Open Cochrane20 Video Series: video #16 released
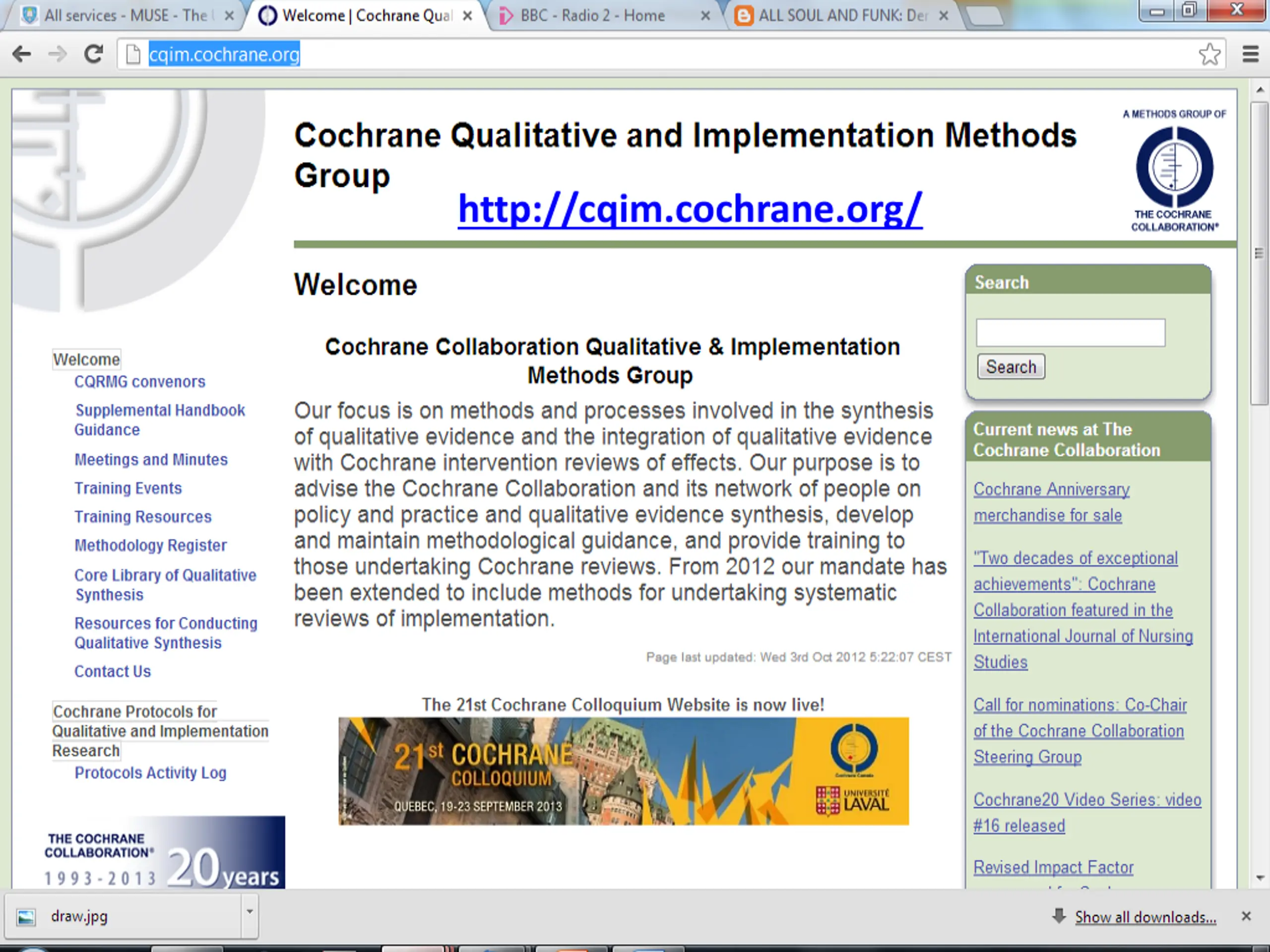1270x952 pixels. pos(1087,813)
